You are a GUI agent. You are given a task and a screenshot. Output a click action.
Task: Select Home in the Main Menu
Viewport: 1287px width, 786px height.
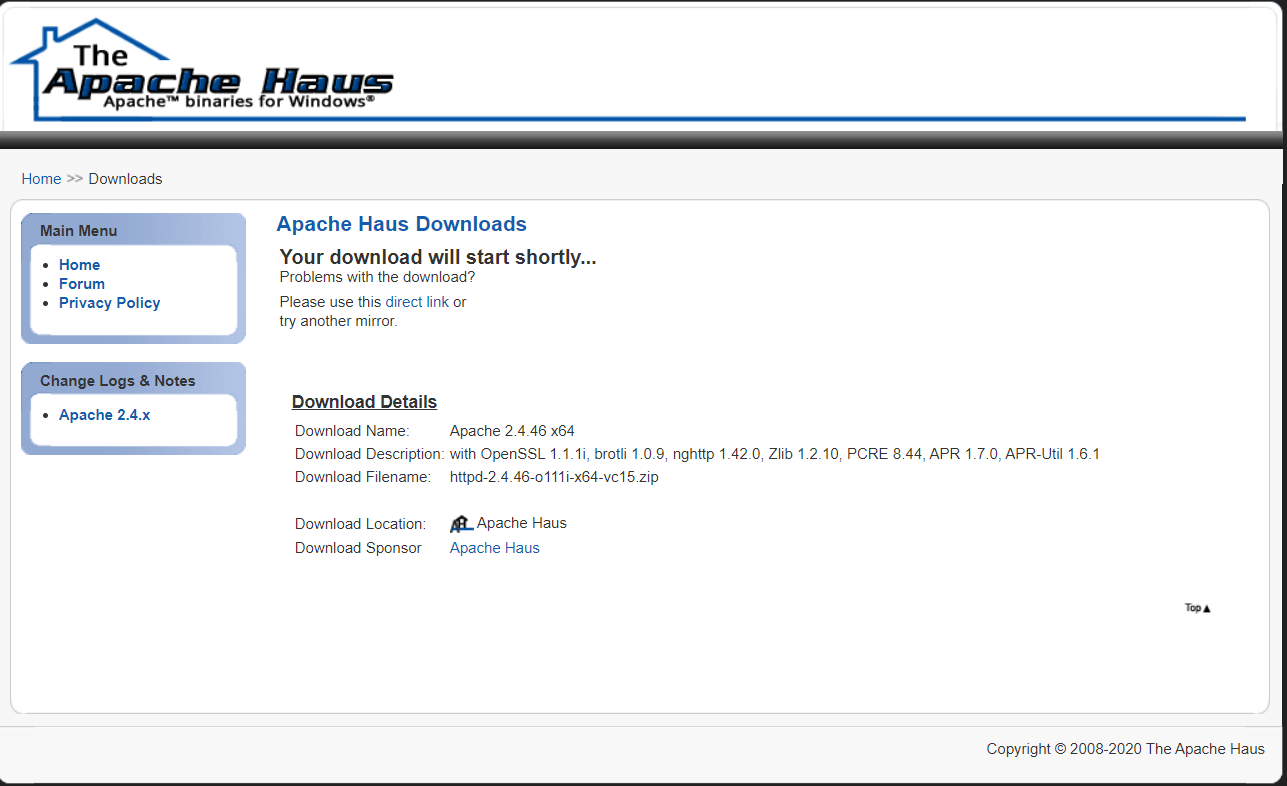click(79, 265)
